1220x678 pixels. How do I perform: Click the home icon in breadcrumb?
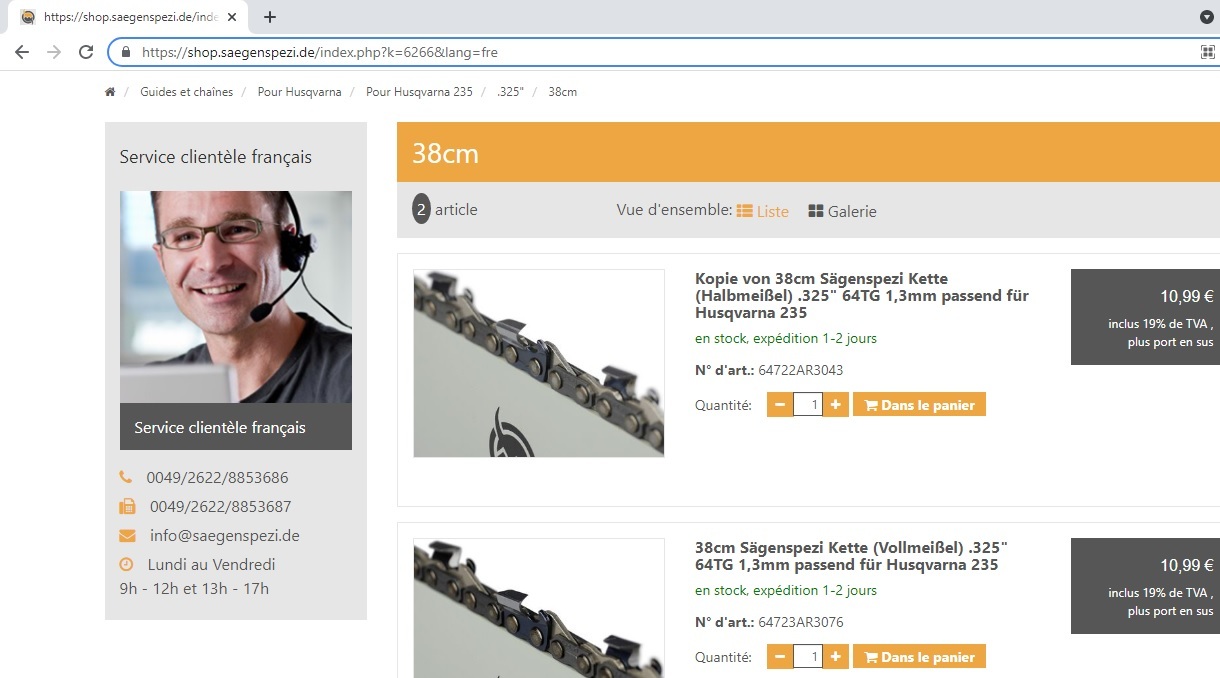tap(110, 92)
